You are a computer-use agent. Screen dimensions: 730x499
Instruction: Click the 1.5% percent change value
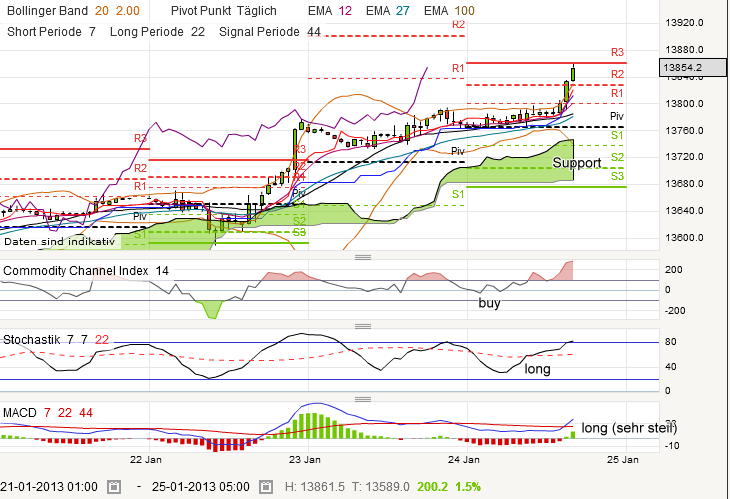click(468, 487)
